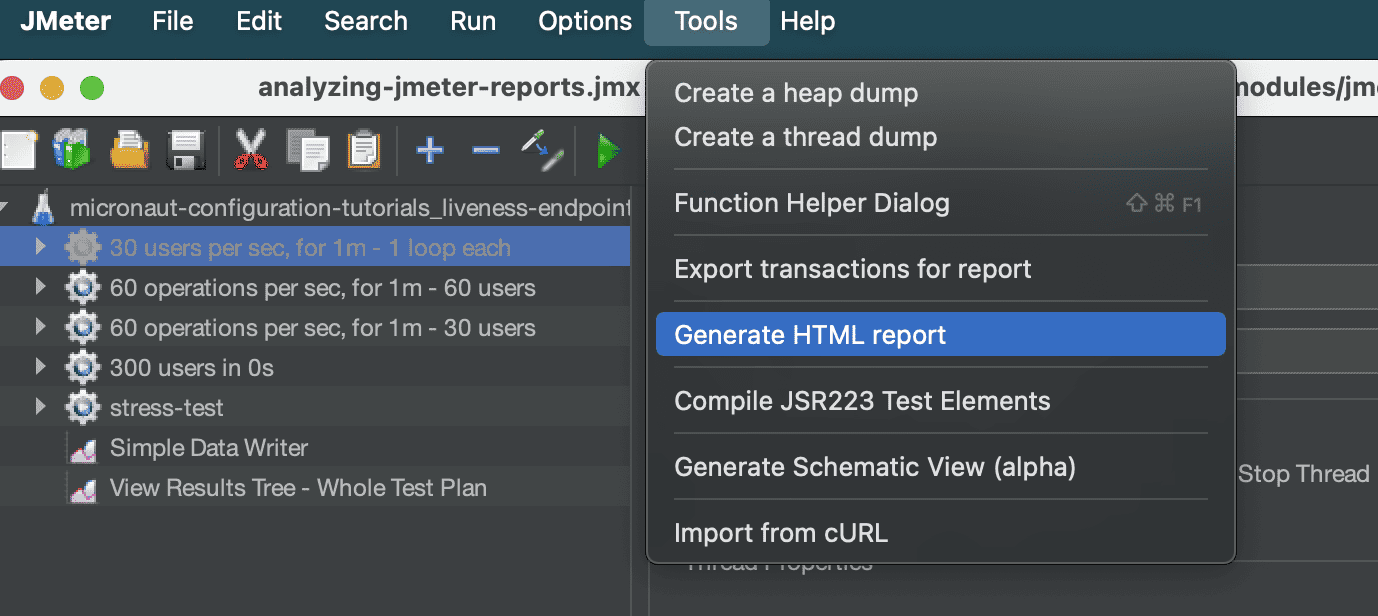
Task: Click the New test plan toolbar icon
Action: (18, 150)
